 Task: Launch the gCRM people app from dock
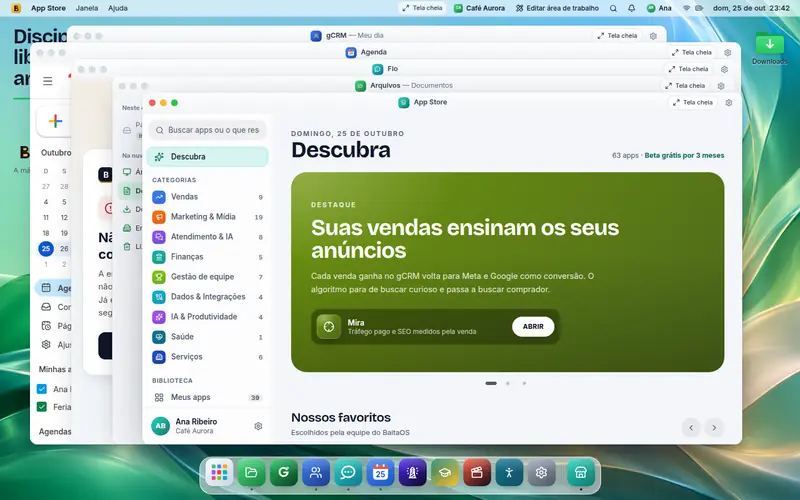click(316, 472)
